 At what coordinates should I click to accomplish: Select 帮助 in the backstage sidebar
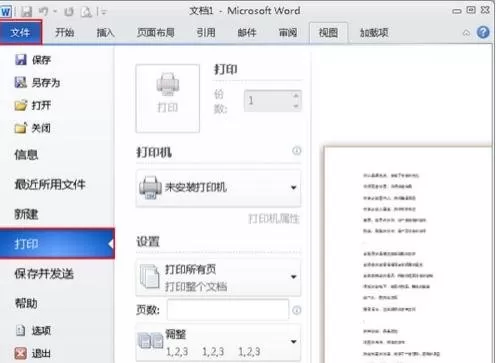coord(26,303)
